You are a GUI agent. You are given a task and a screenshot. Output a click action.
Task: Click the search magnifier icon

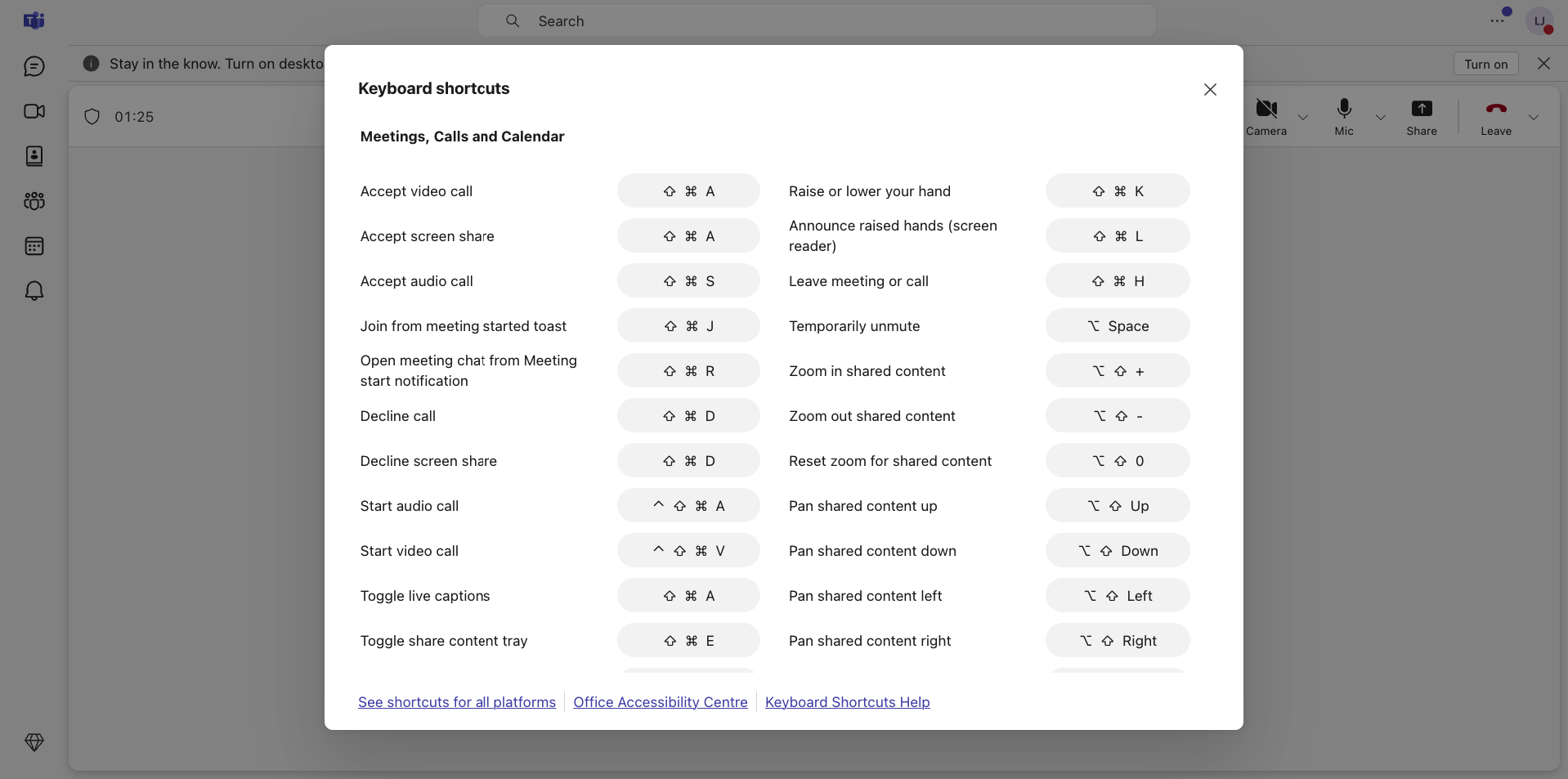click(x=513, y=21)
